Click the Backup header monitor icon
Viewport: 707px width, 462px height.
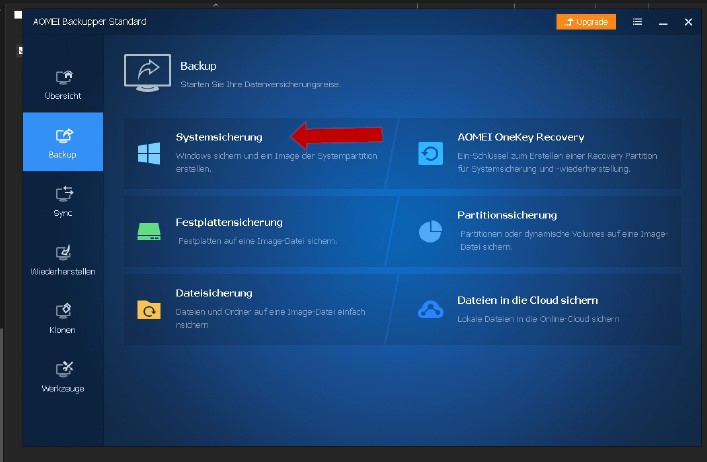coord(147,73)
